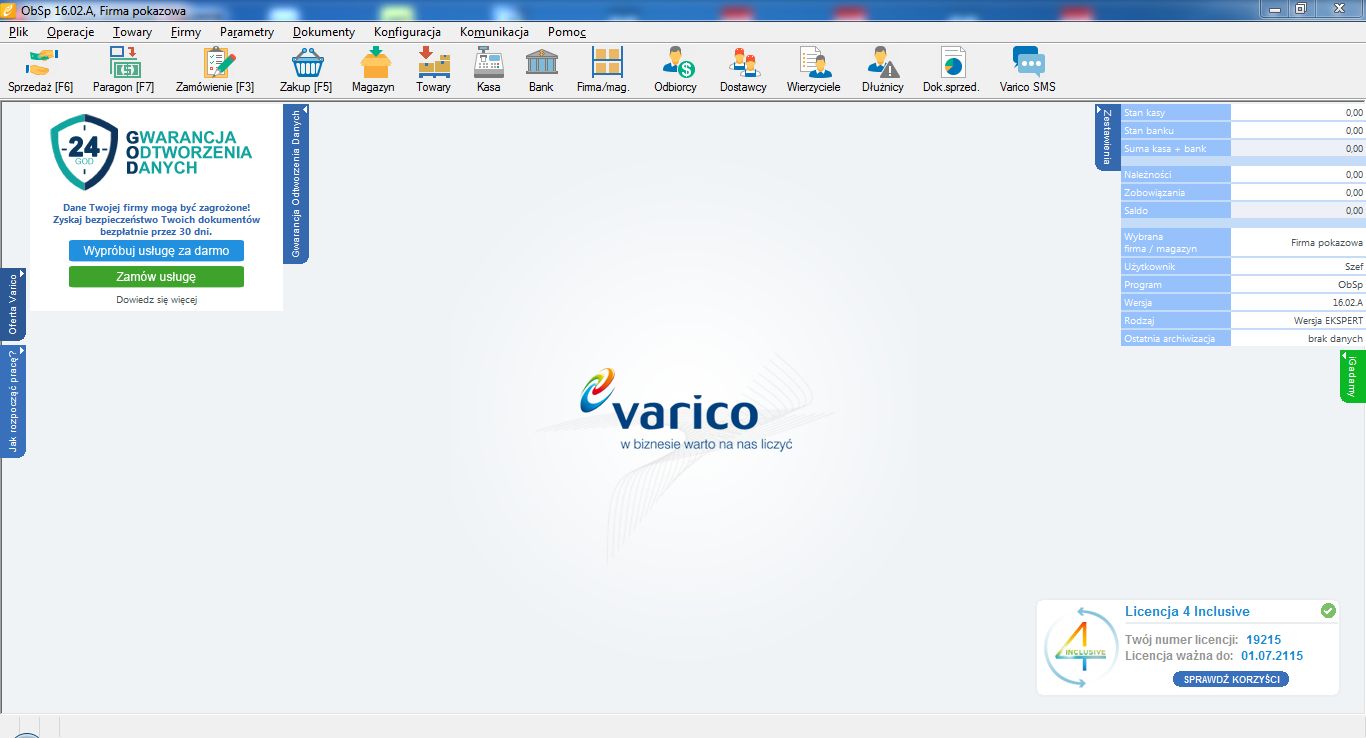Open the Parametry menu

(247, 32)
